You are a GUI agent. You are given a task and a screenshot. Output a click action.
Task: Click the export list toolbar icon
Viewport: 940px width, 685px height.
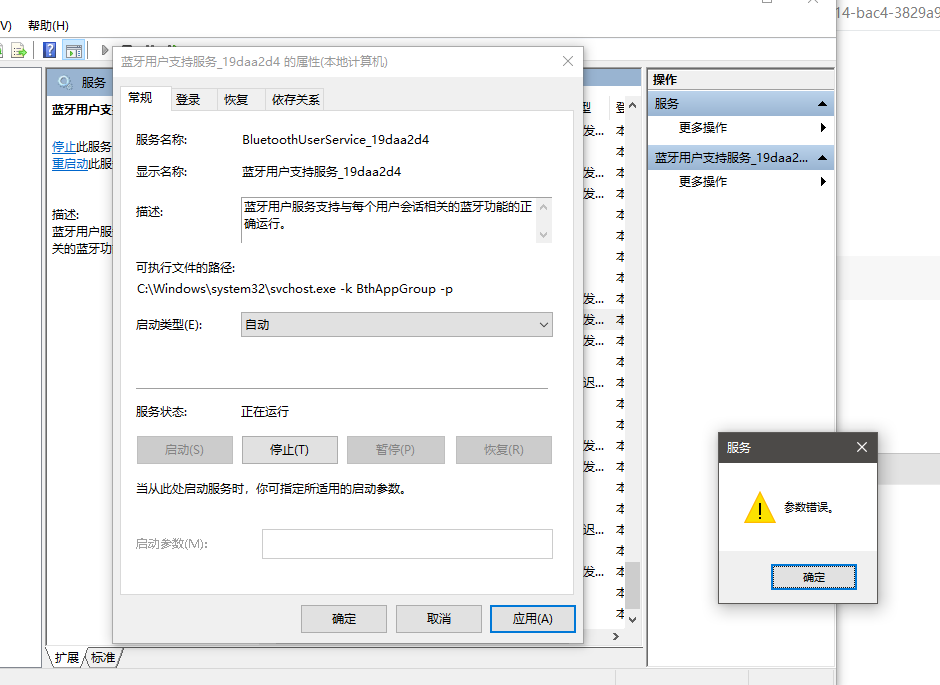point(19,50)
